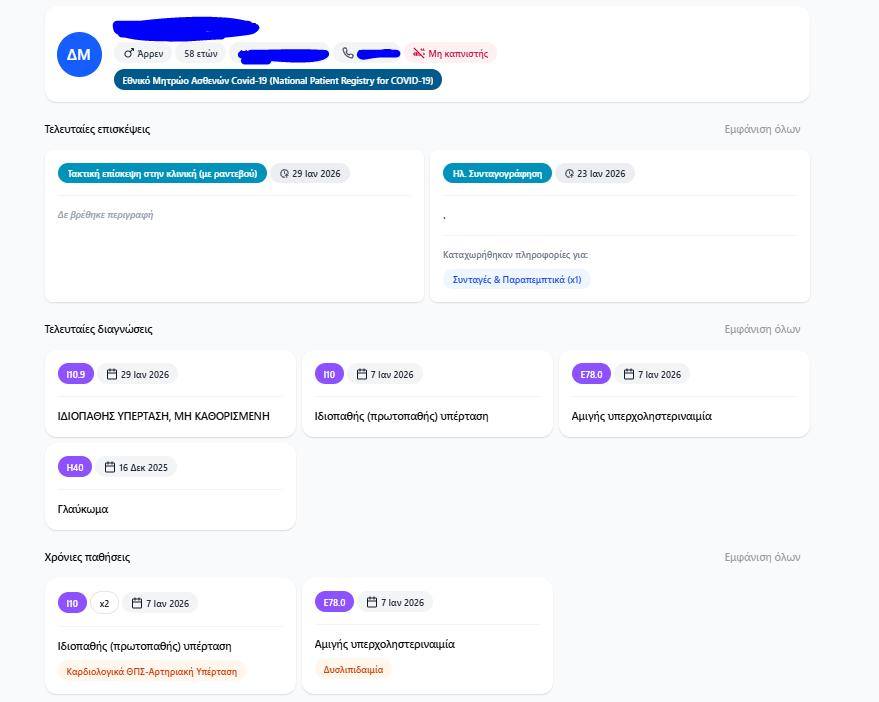
Task: Select the Δυσλιπιδαιμία category tag
Action: tap(353, 670)
